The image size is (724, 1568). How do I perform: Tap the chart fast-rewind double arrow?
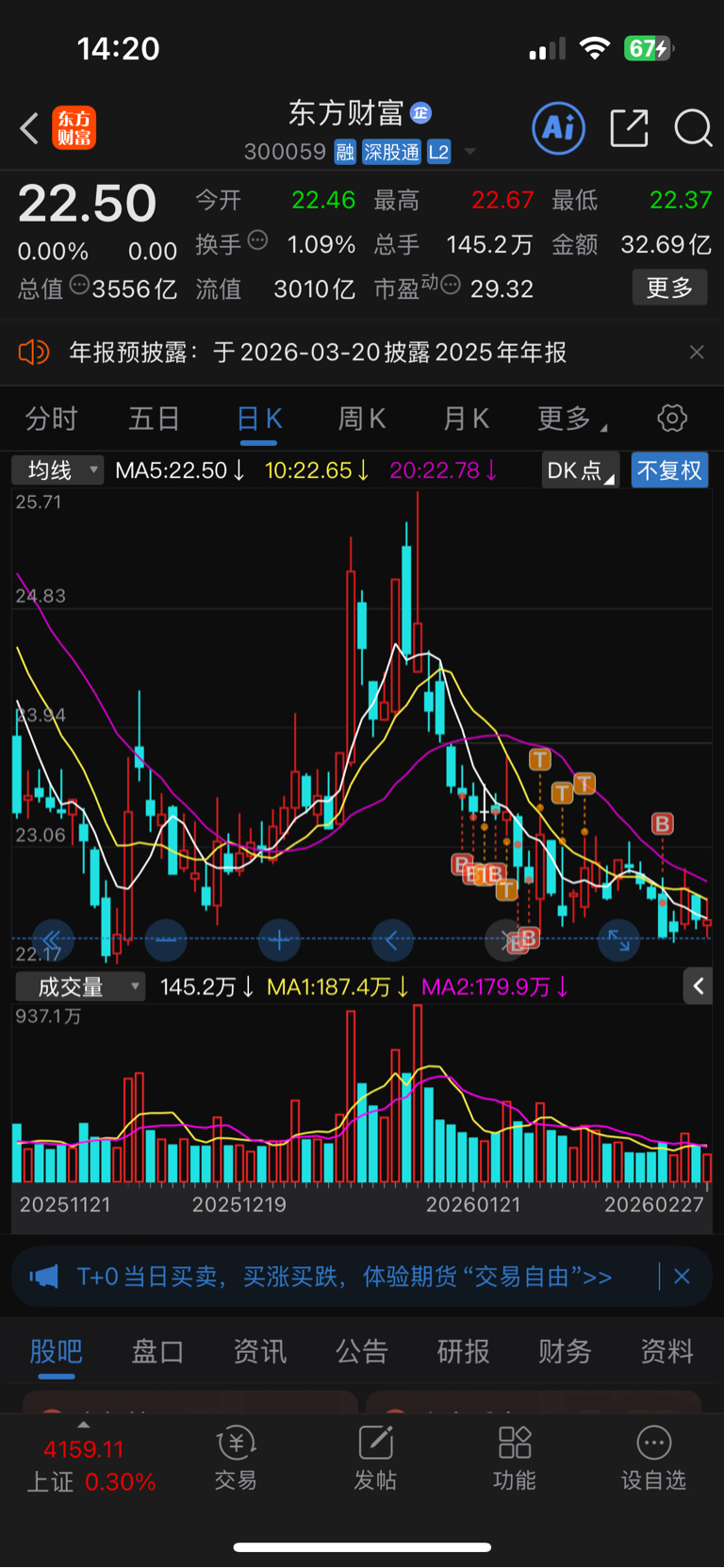click(x=52, y=939)
